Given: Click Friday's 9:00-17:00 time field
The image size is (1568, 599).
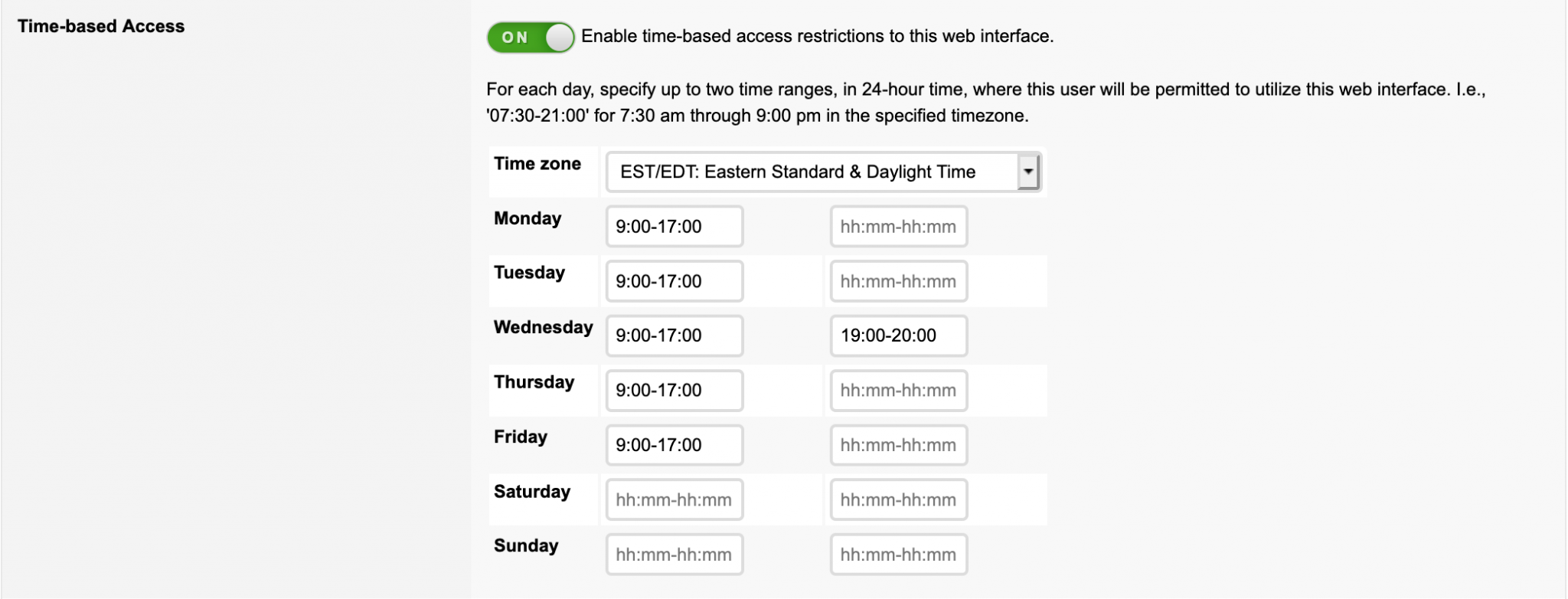Looking at the screenshot, I should (x=674, y=444).
